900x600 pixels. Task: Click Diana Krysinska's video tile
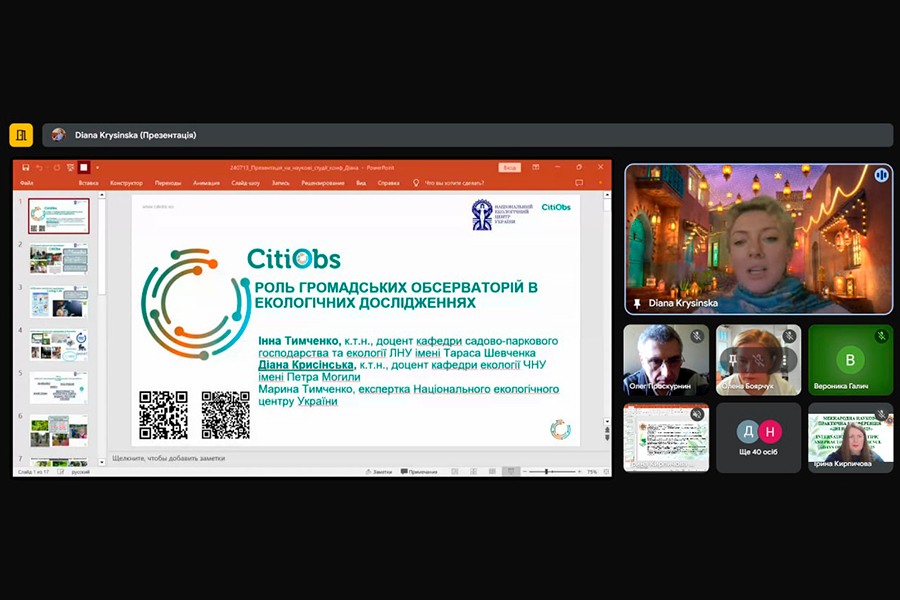[759, 239]
